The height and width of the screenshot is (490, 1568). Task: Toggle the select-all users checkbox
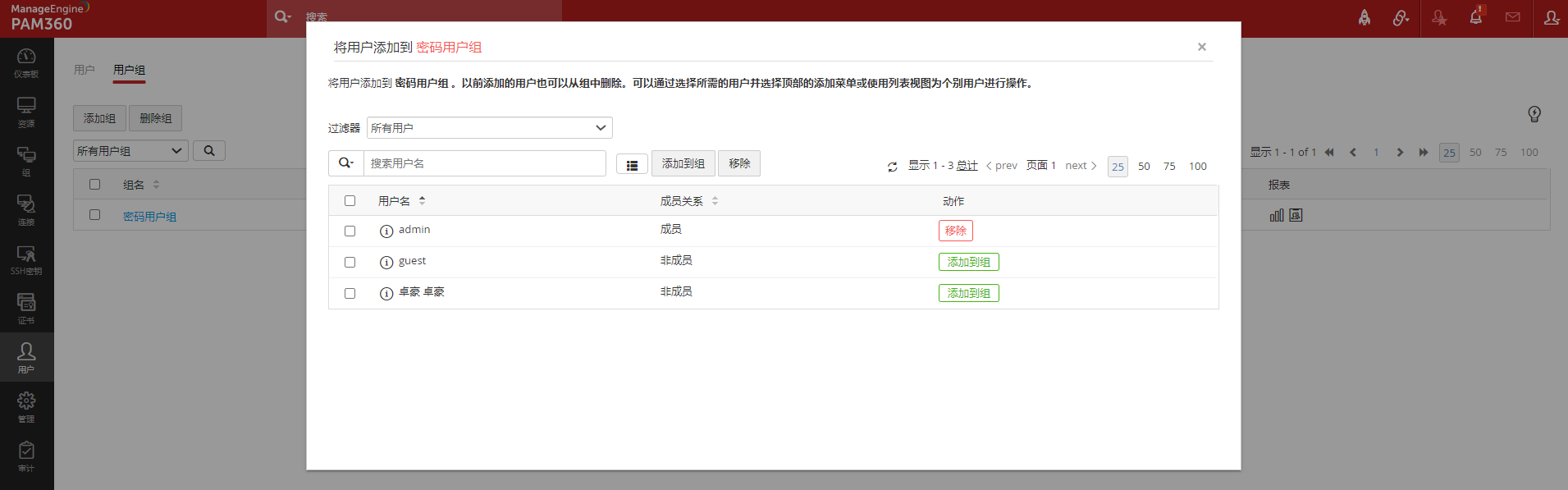(350, 201)
